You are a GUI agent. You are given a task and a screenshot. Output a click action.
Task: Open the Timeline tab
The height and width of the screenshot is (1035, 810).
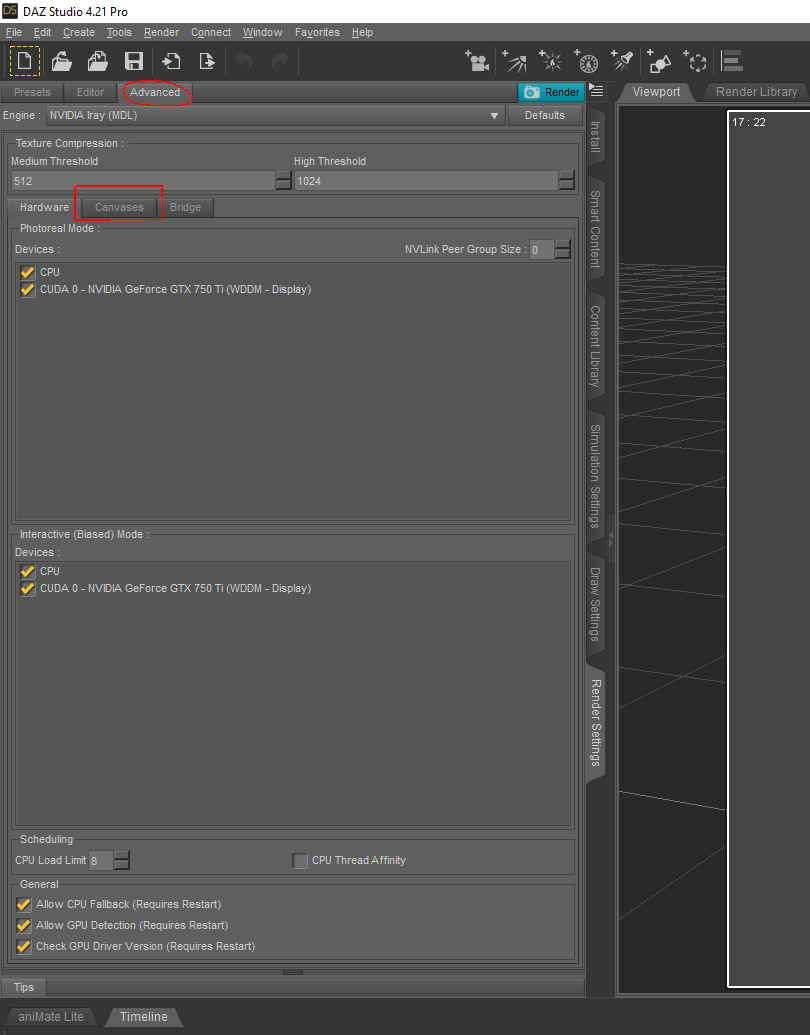(144, 1017)
